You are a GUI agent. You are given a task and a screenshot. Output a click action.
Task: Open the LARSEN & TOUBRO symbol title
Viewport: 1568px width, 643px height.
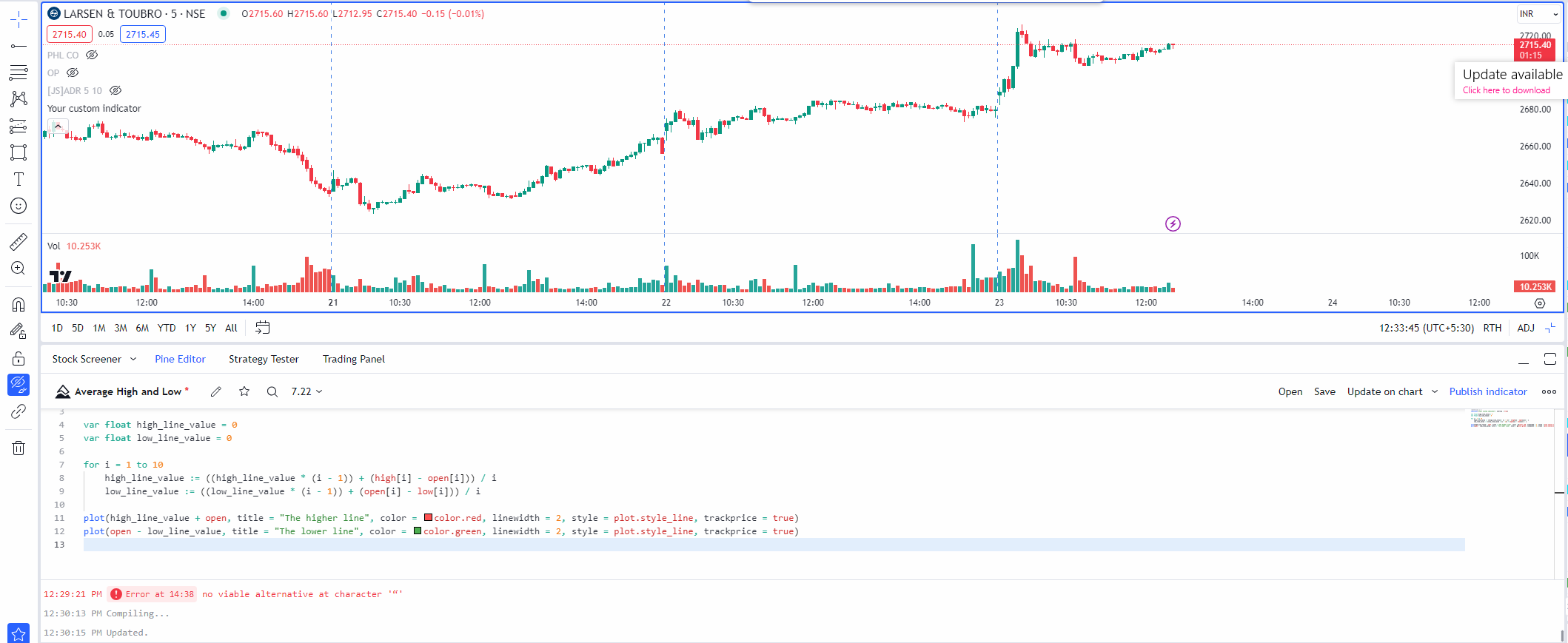[x=134, y=13]
